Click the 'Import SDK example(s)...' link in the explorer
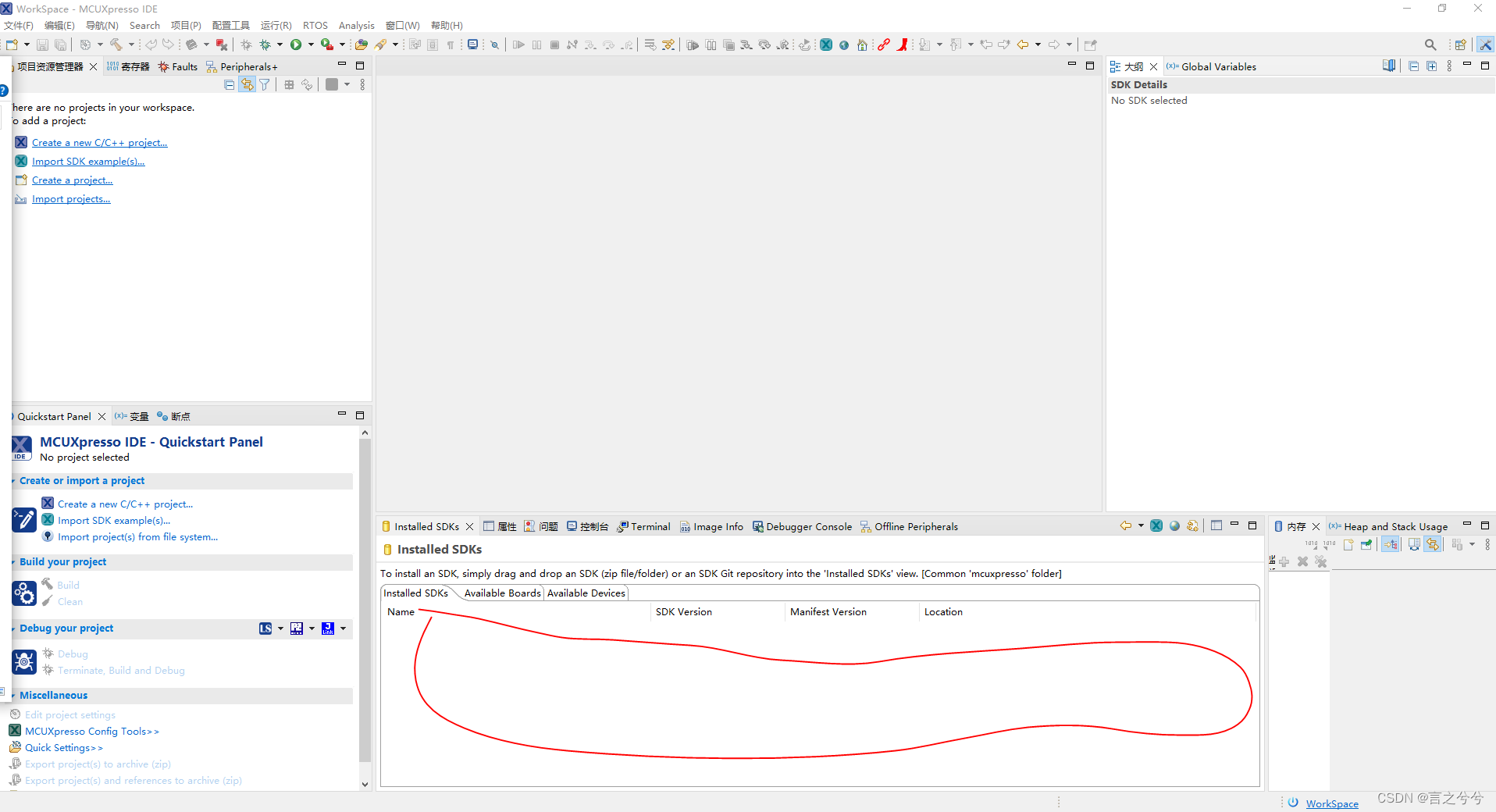 [x=88, y=162]
